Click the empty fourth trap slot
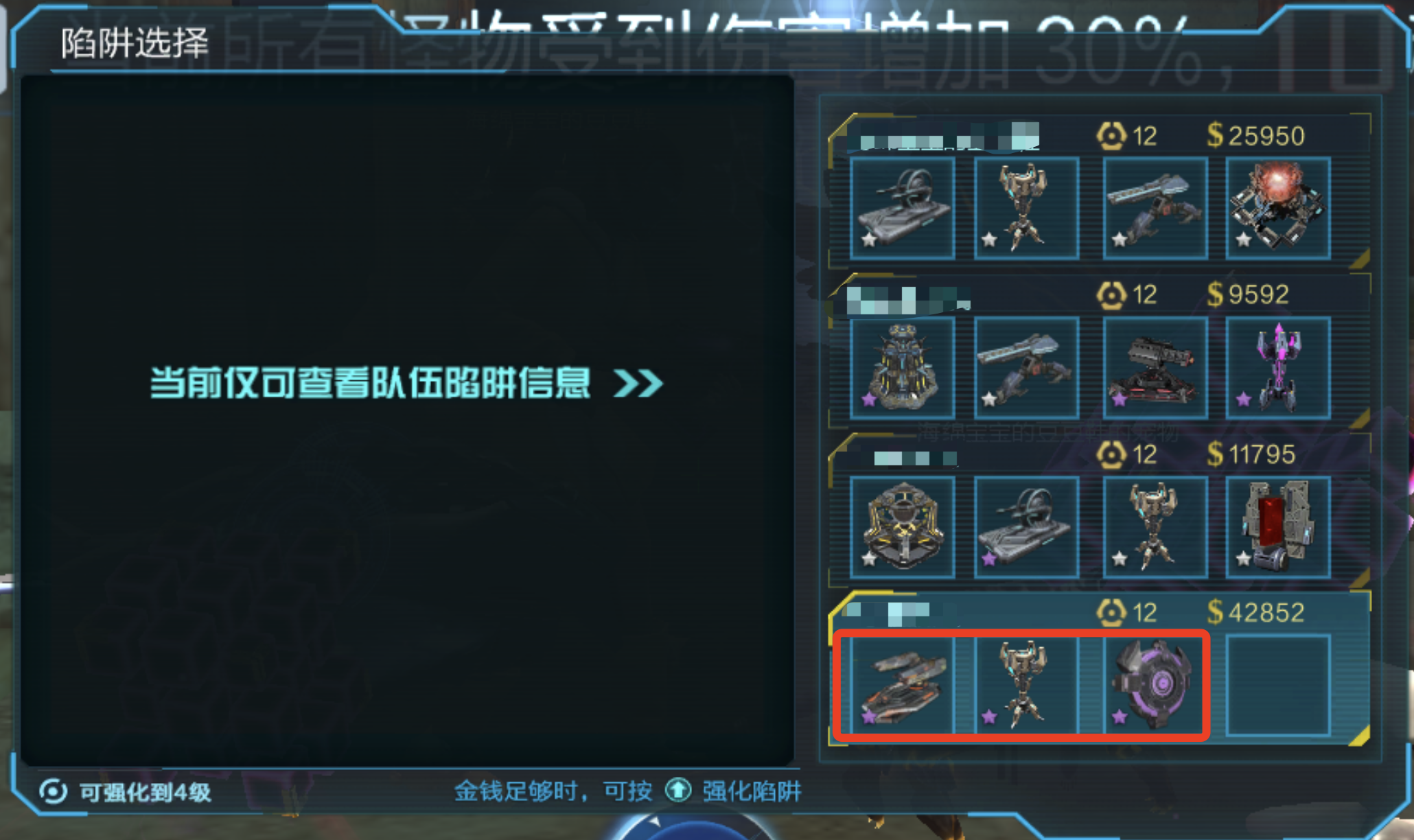 1278,686
